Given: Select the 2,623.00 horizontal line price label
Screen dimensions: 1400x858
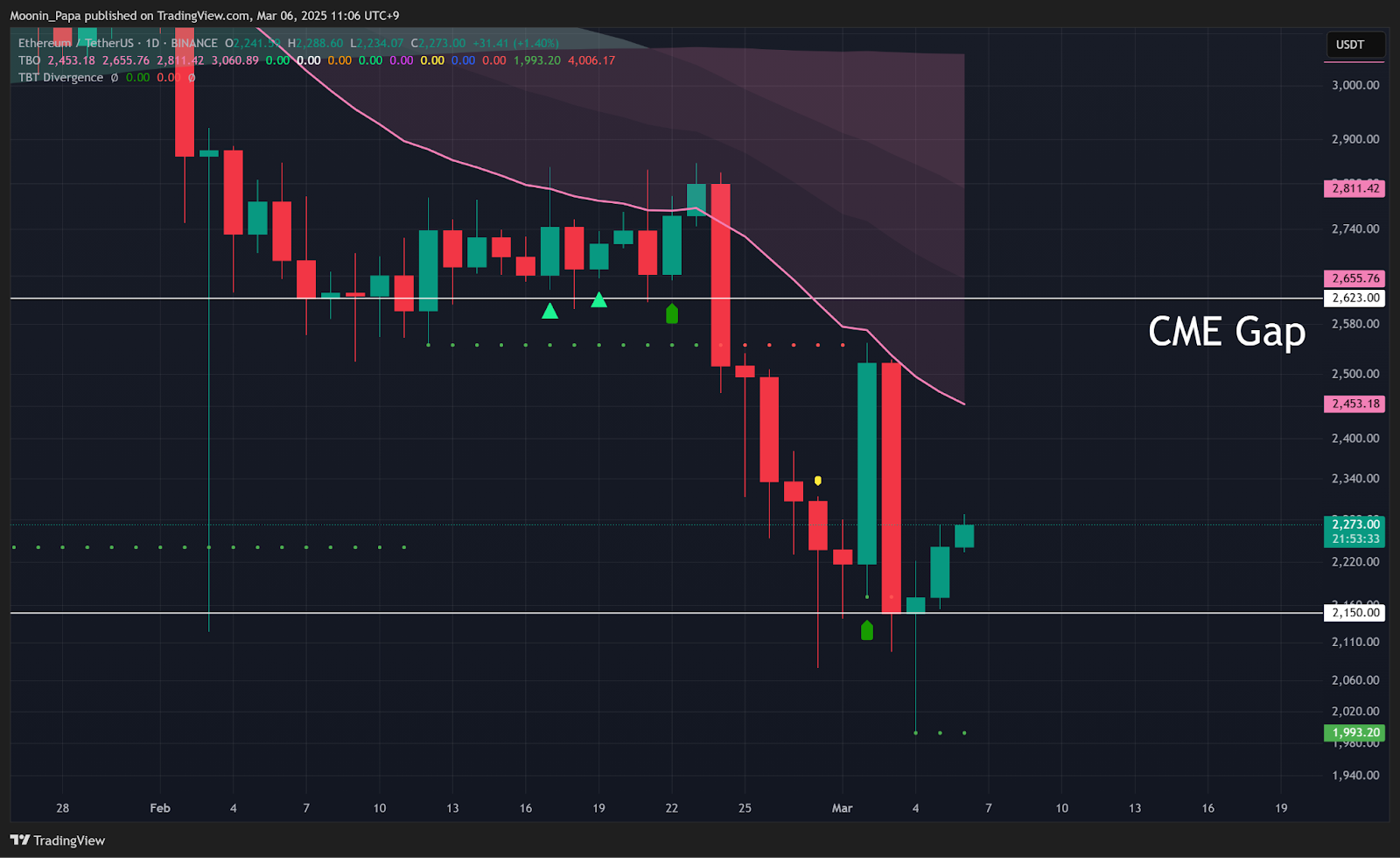Looking at the screenshot, I should point(1354,299).
